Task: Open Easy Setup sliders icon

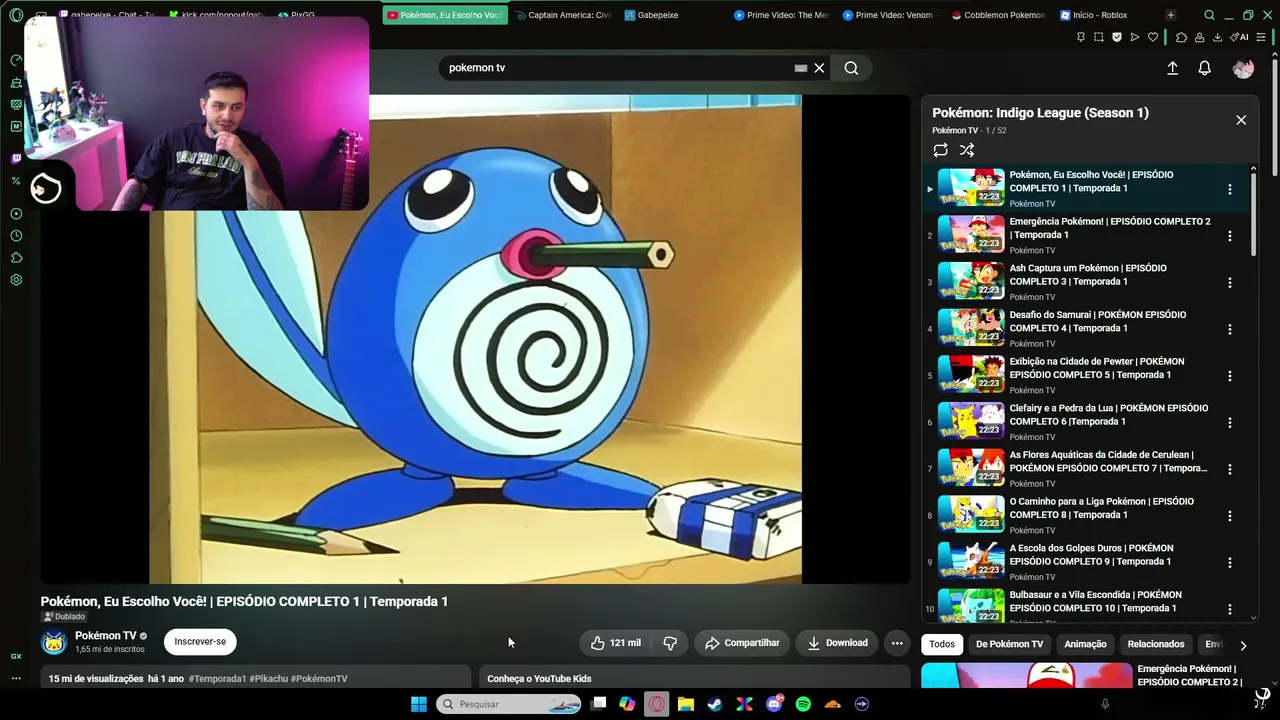Action: click(x=1263, y=37)
